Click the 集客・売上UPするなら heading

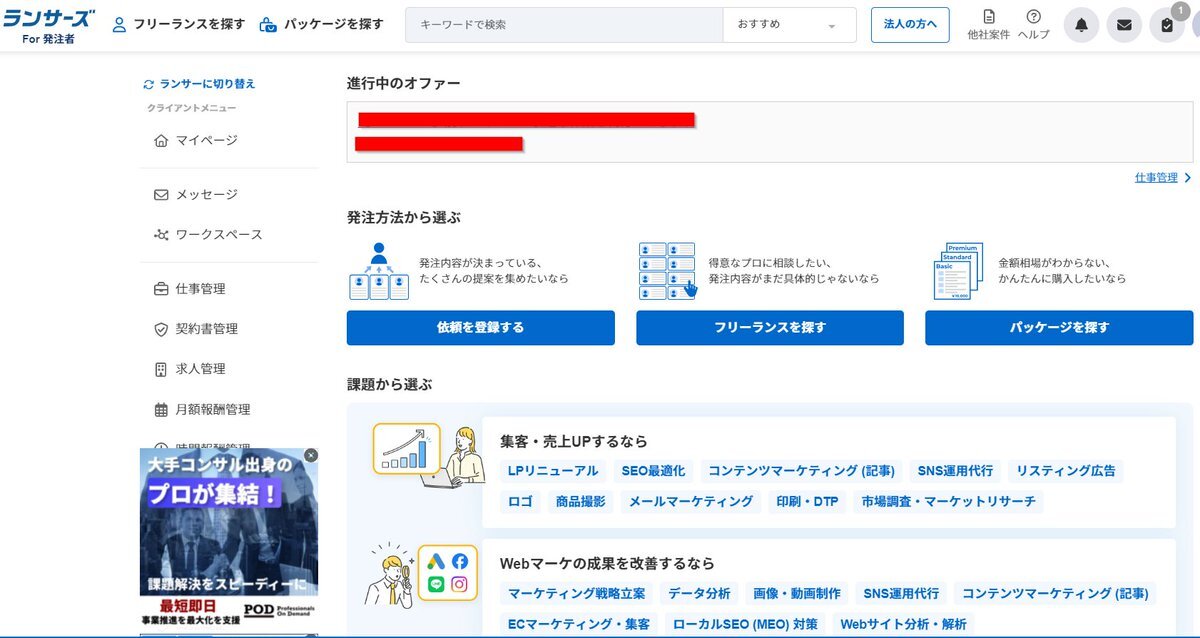click(x=574, y=441)
